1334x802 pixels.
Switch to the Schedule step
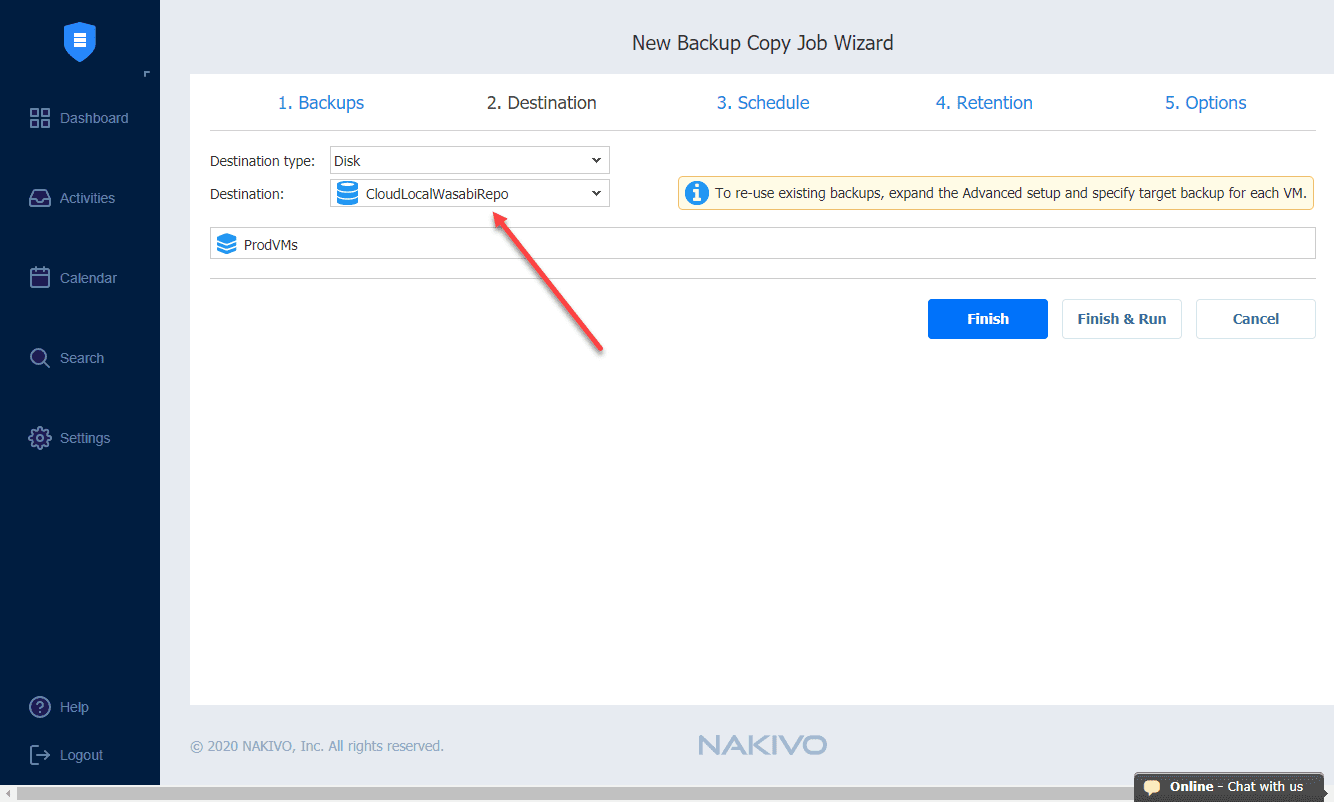pyautogui.click(x=763, y=102)
